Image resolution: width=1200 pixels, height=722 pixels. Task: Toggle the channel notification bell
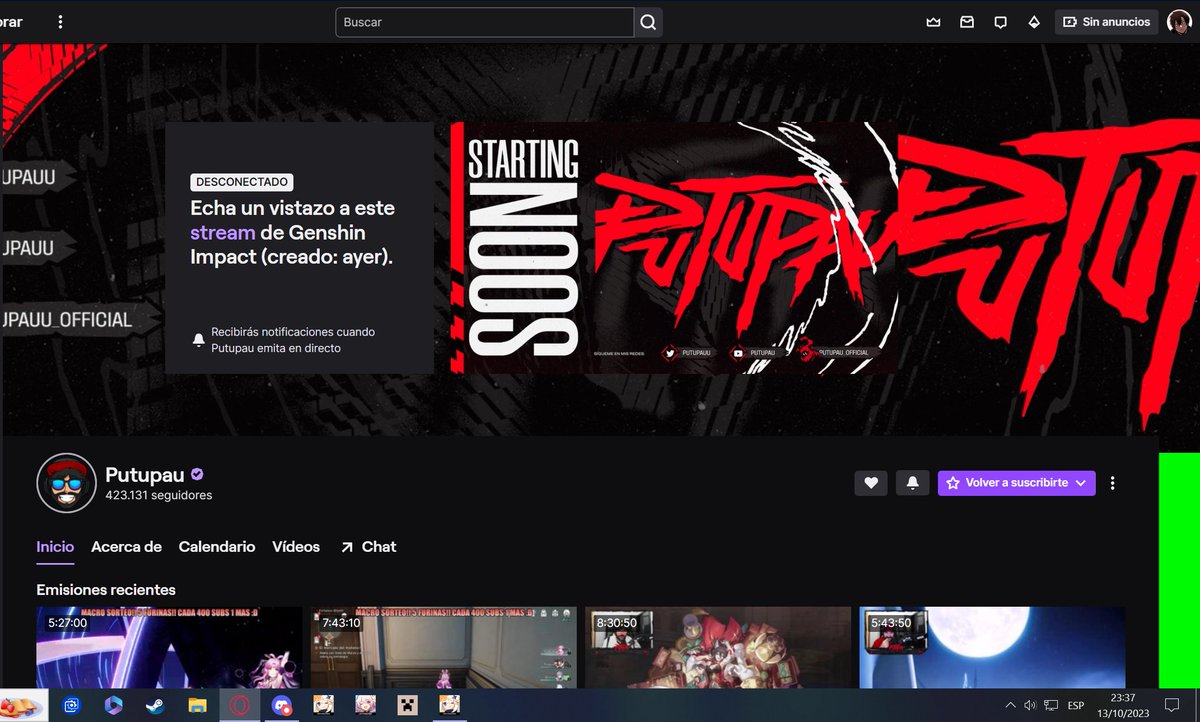912,483
